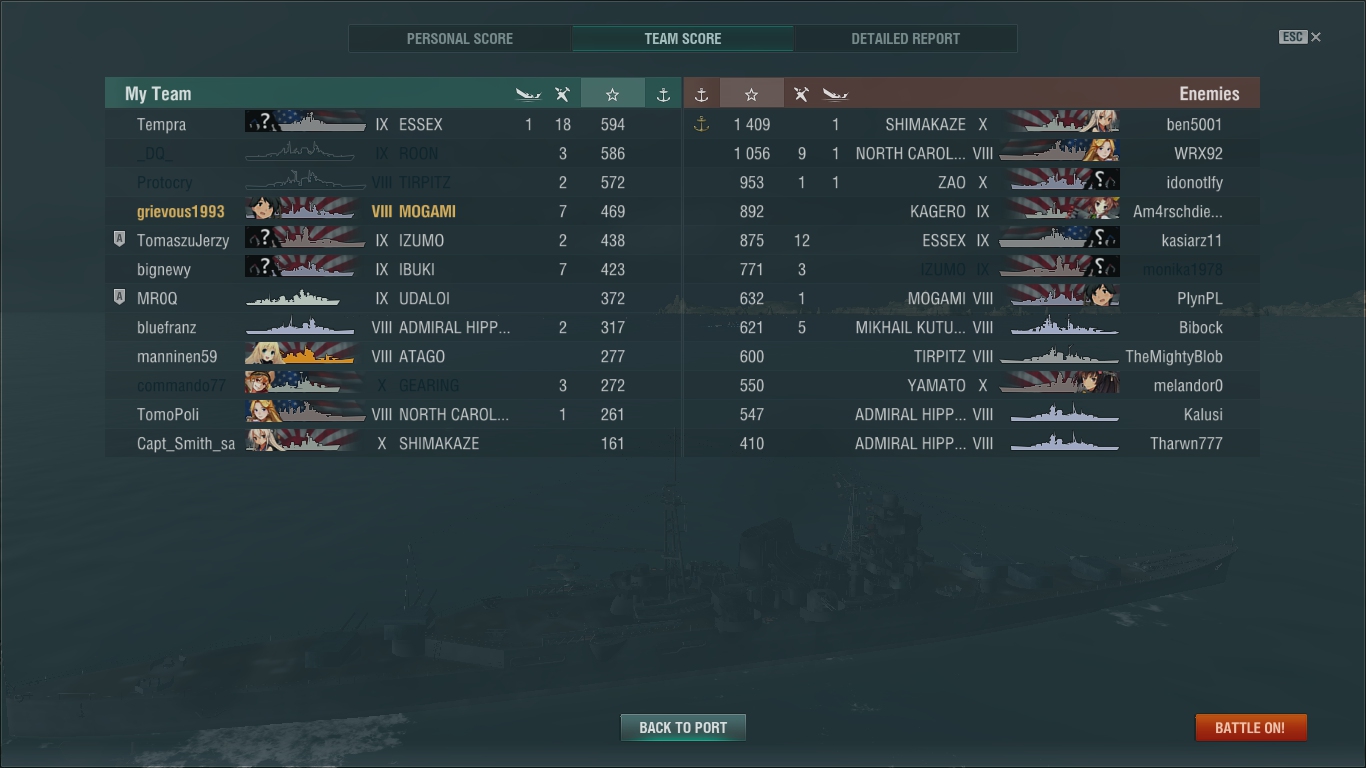This screenshot has width=1366, height=768.
Task: Click My Team anchor base capture icon
Action: 663,94
